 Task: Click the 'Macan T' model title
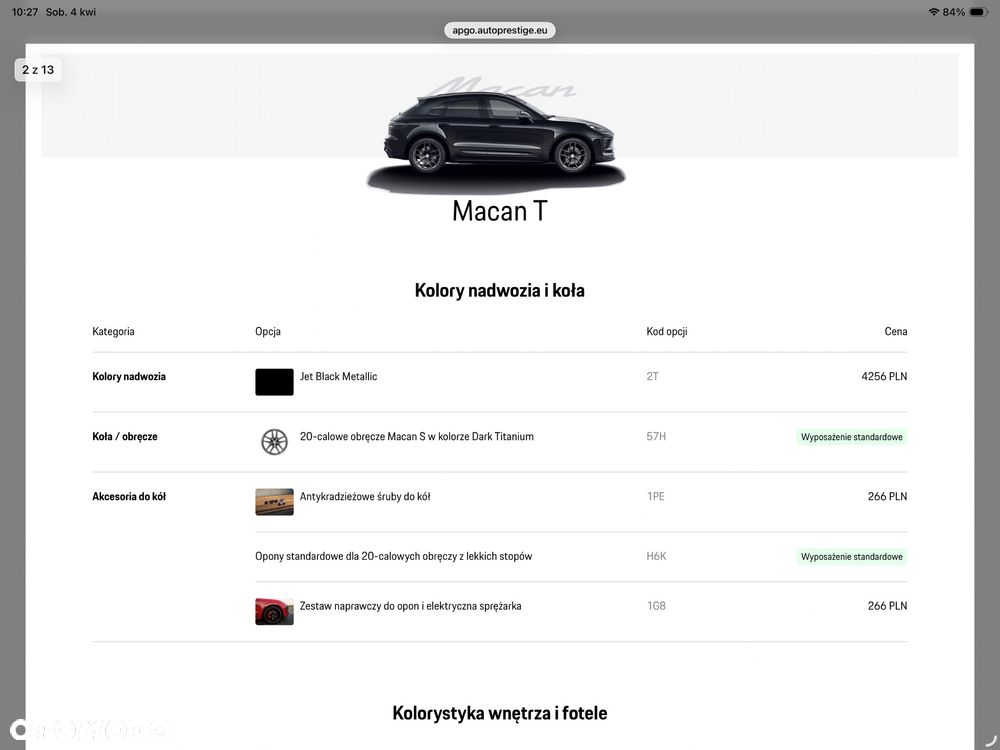tap(499, 211)
